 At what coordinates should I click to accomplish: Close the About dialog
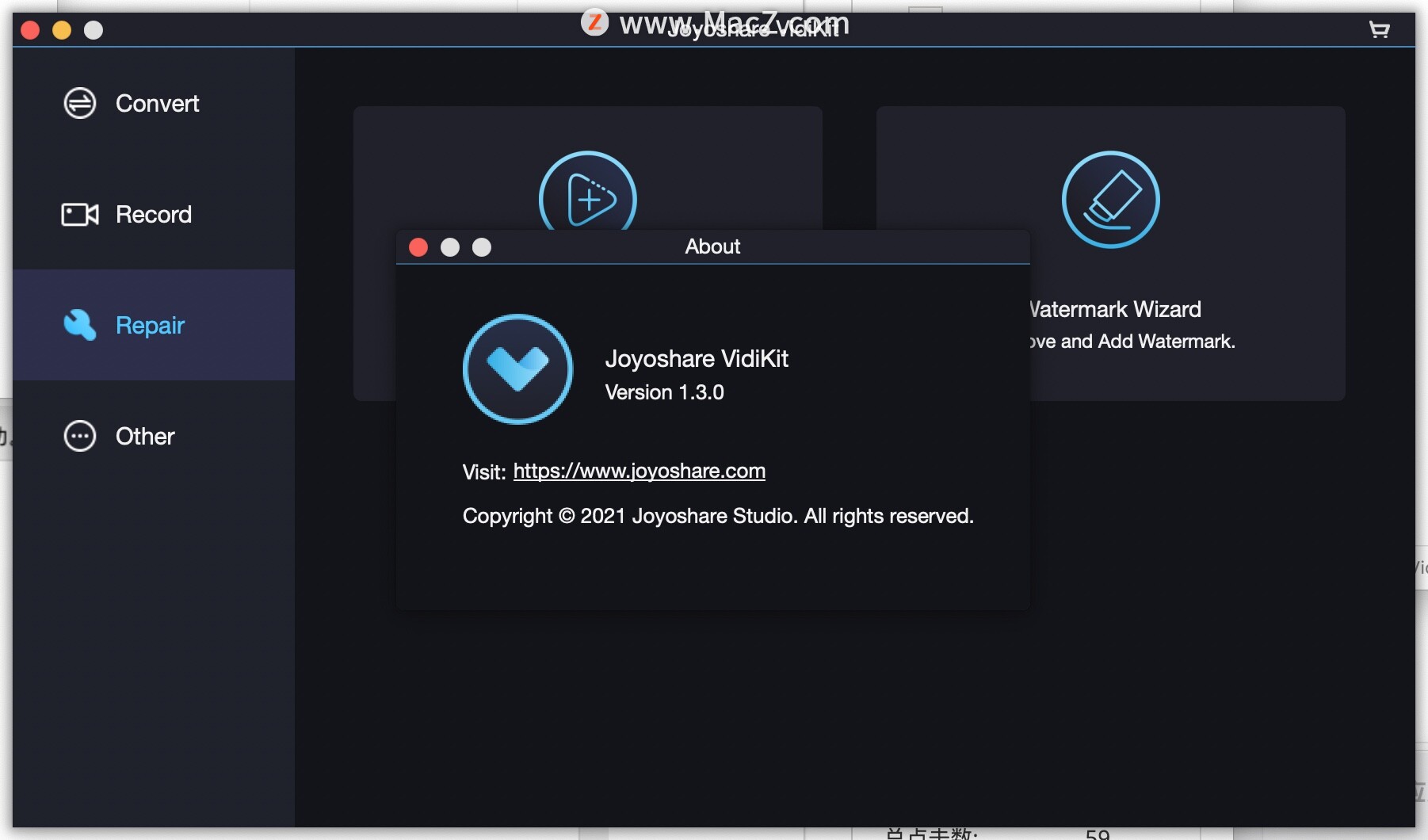coord(418,247)
